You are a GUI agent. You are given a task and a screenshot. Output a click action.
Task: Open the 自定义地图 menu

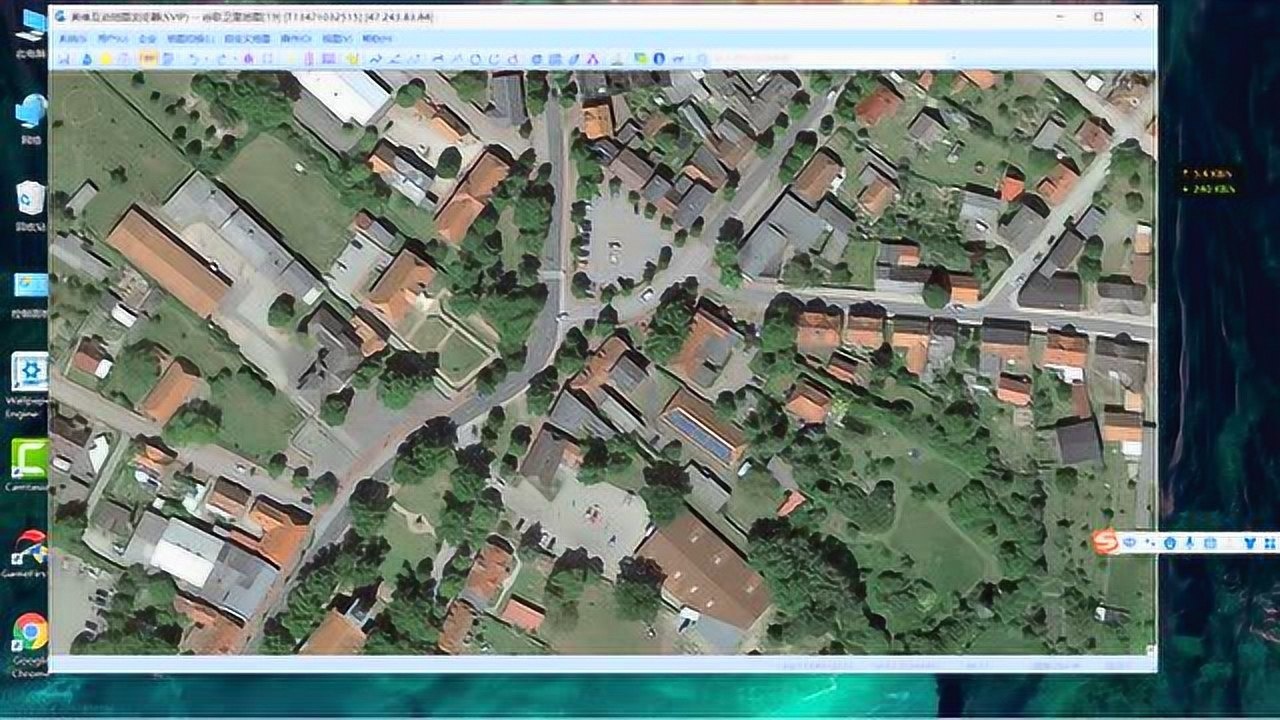(x=247, y=38)
